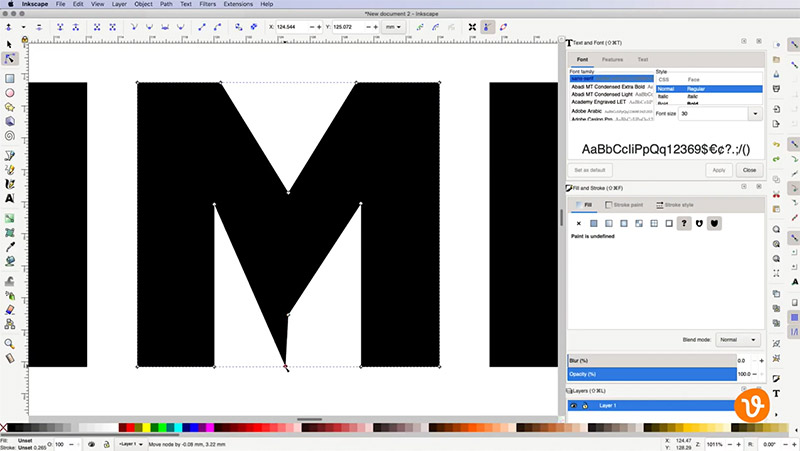Image resolution: width=800 pixels, height=451 pixels.
Task: Select the Node edit tool
Action: [x=9, y=59]
